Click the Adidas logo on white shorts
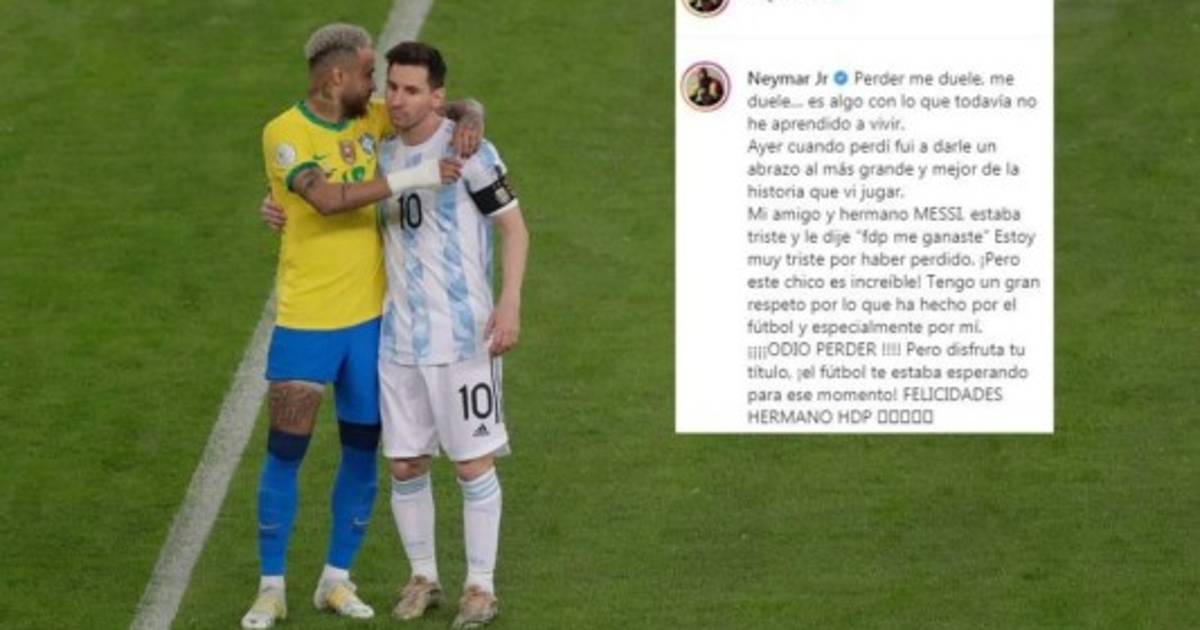This screenshot has height=630, width=1200. coord(481,430)
